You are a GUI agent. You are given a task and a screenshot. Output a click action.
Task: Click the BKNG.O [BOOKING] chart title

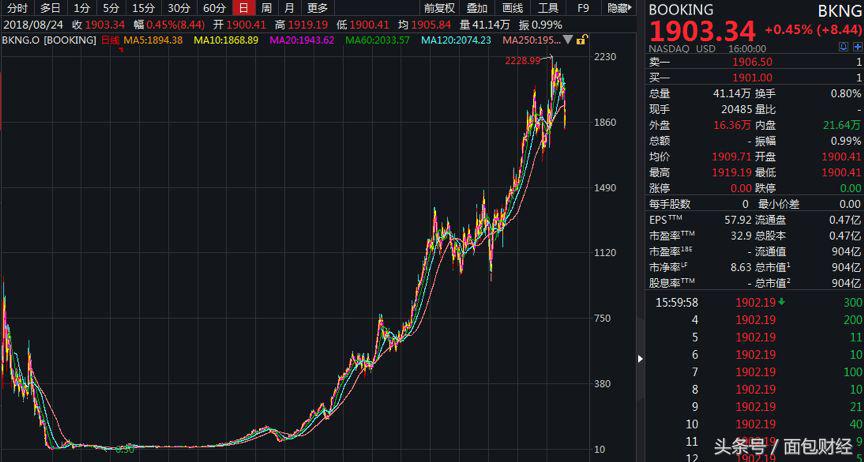(49, 40)
